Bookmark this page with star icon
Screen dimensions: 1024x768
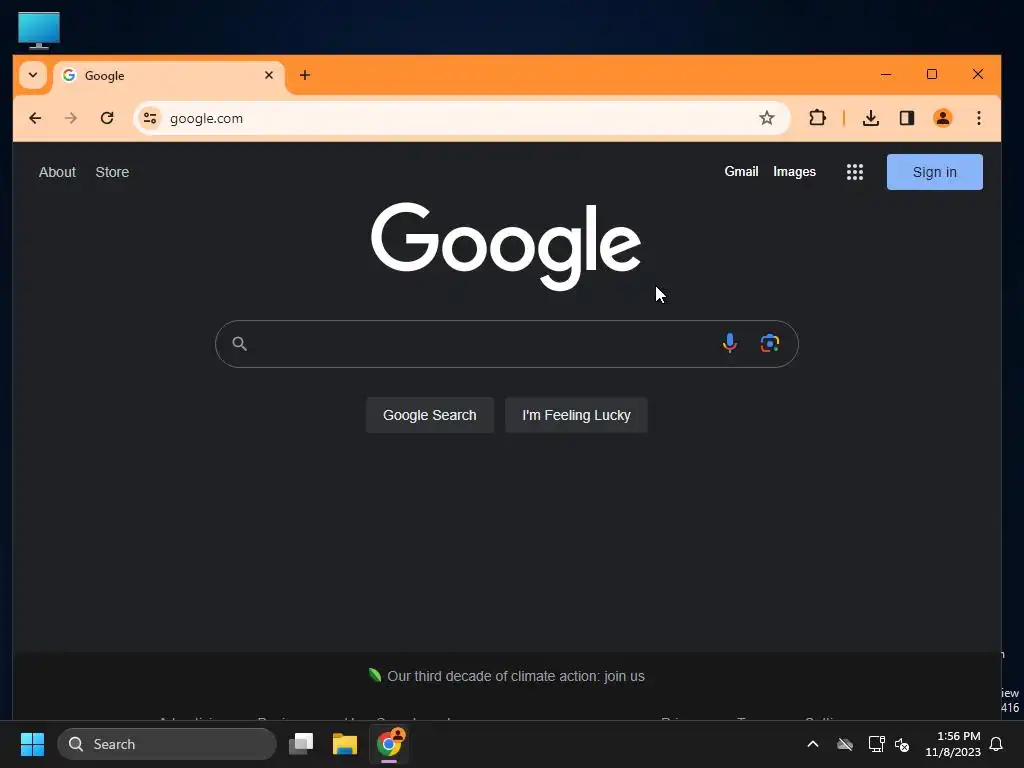click(767, 118)
